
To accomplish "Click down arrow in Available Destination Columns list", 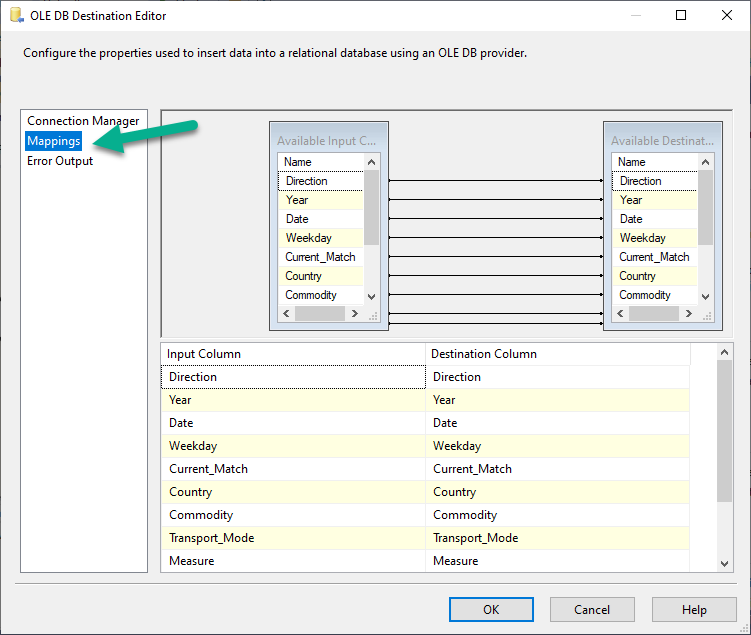I will coord(705,296).
